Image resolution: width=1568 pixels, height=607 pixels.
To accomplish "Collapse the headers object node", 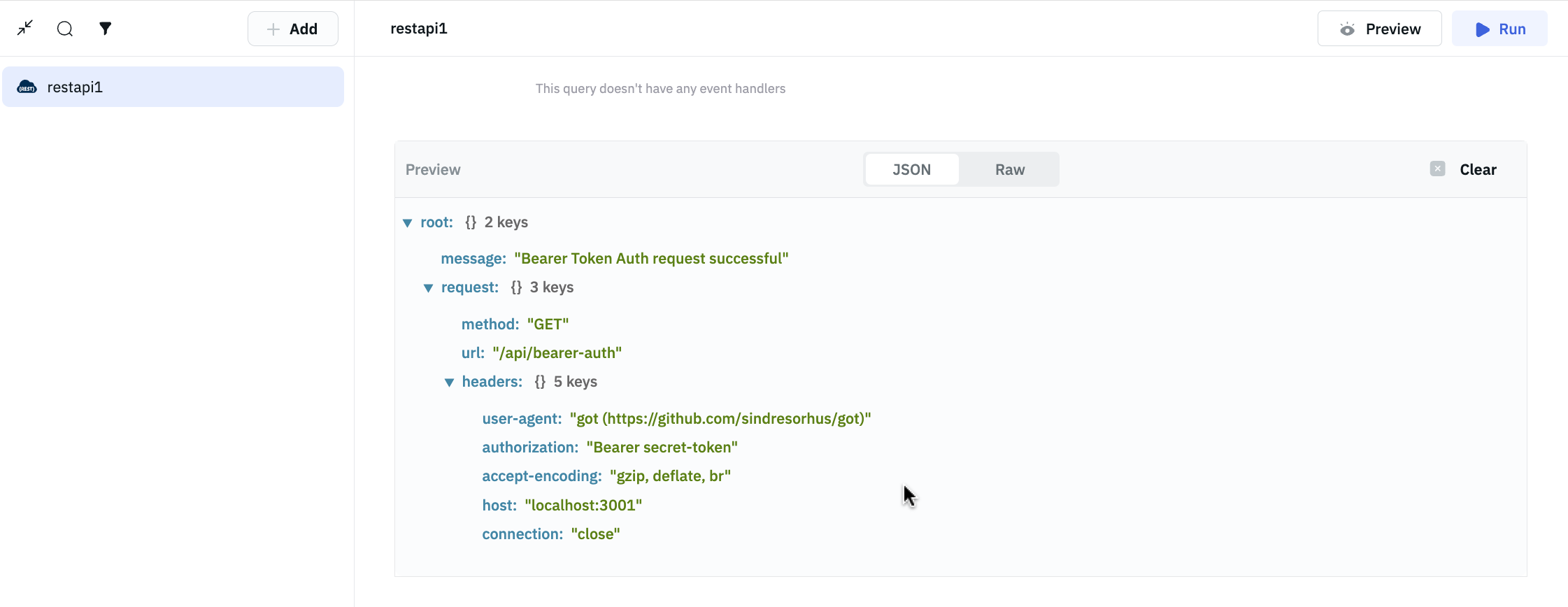I will click(x=449, y=383).
